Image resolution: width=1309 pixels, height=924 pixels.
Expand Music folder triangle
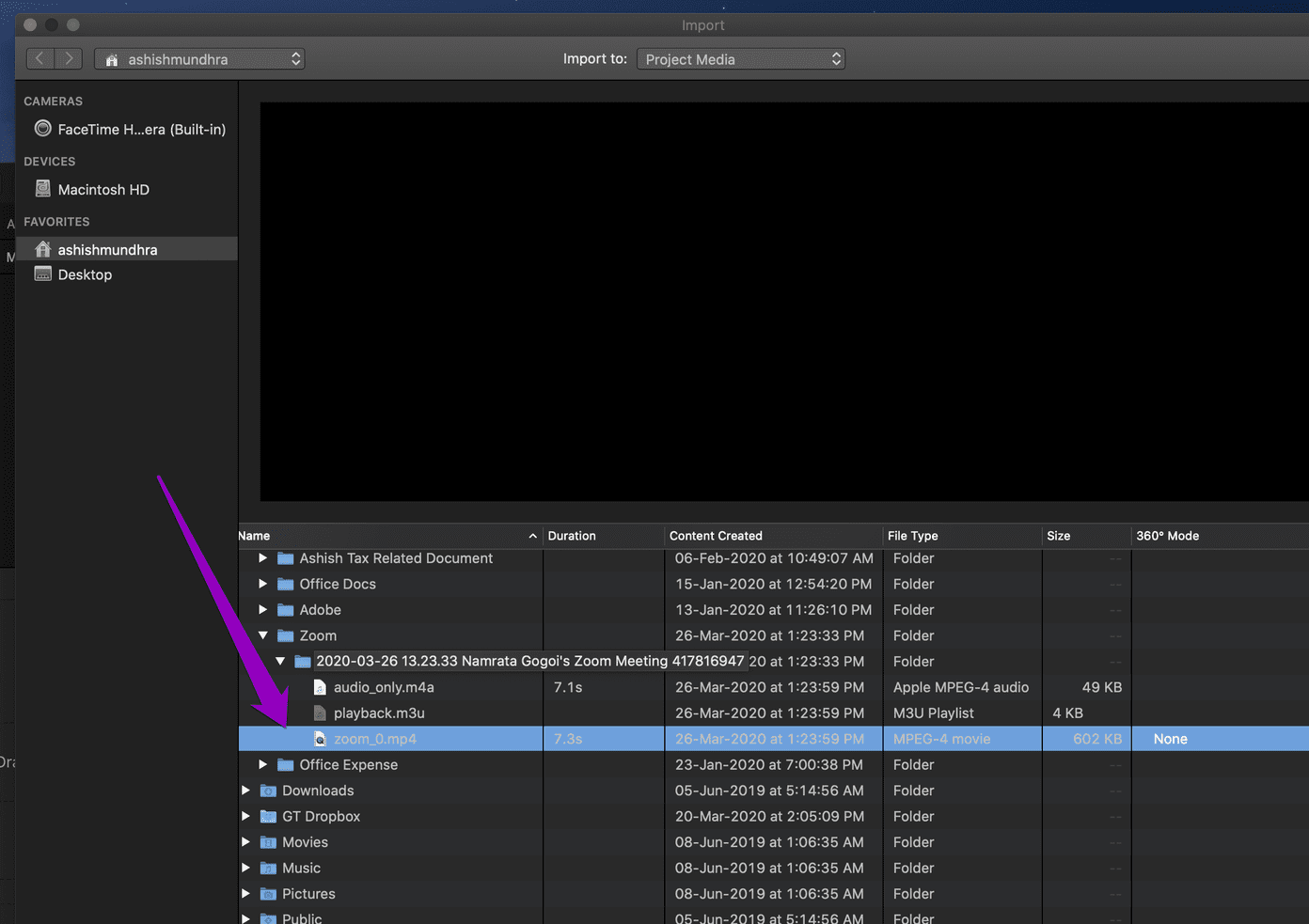point(245,869)
